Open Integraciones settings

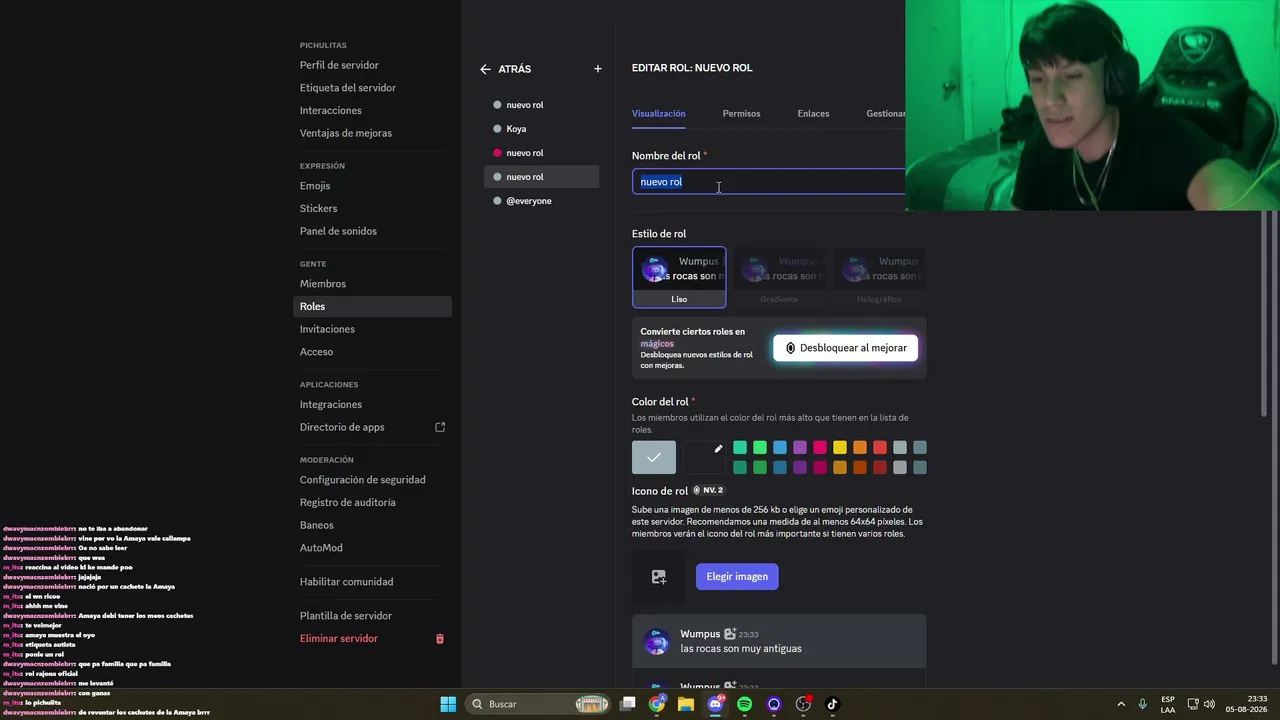372,404
